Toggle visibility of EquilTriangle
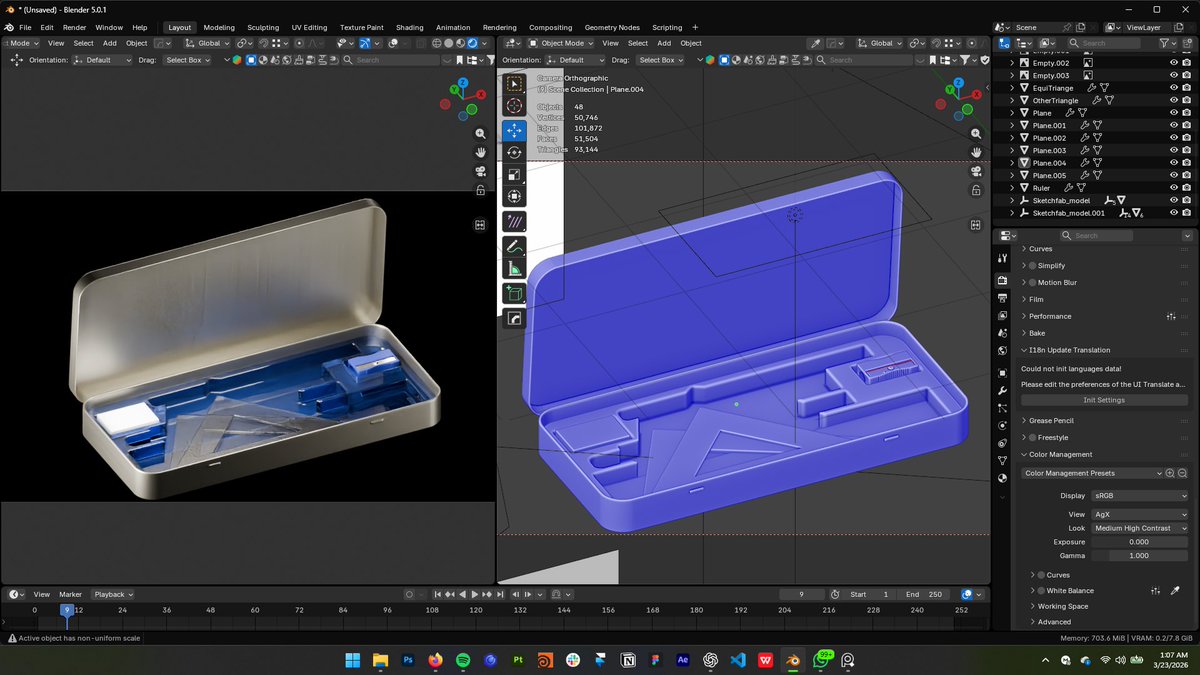Viewport: 1200px width, 675px height. (1174, 88)
